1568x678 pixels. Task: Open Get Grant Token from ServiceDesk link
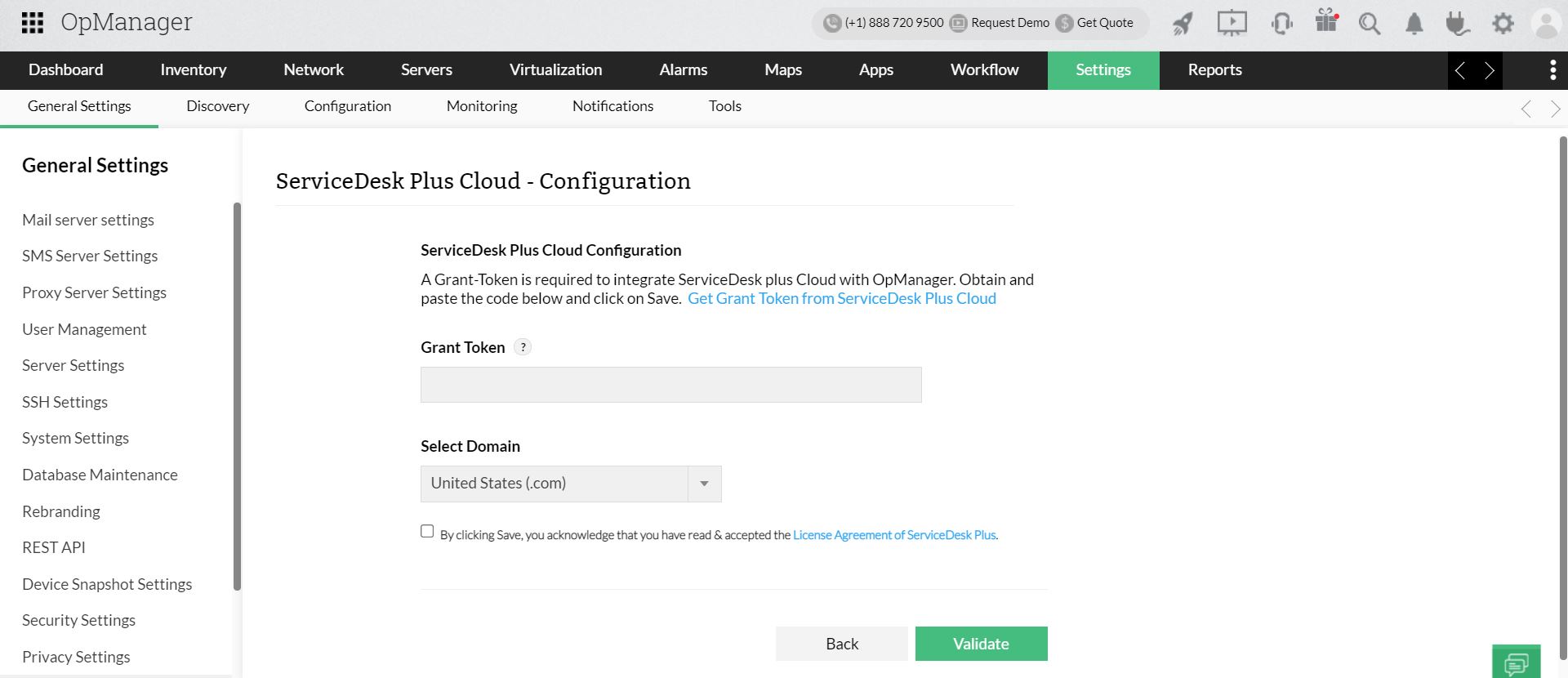coord(841,299)
